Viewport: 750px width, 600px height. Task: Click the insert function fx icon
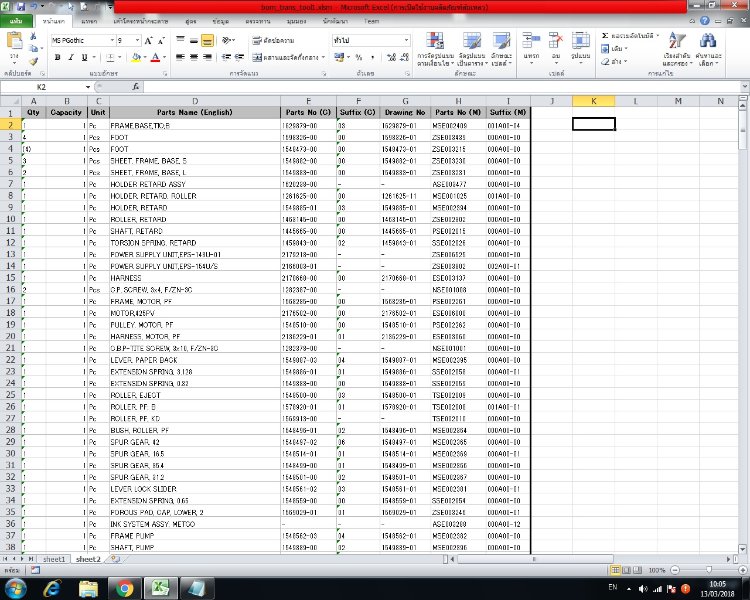point(136,87)
